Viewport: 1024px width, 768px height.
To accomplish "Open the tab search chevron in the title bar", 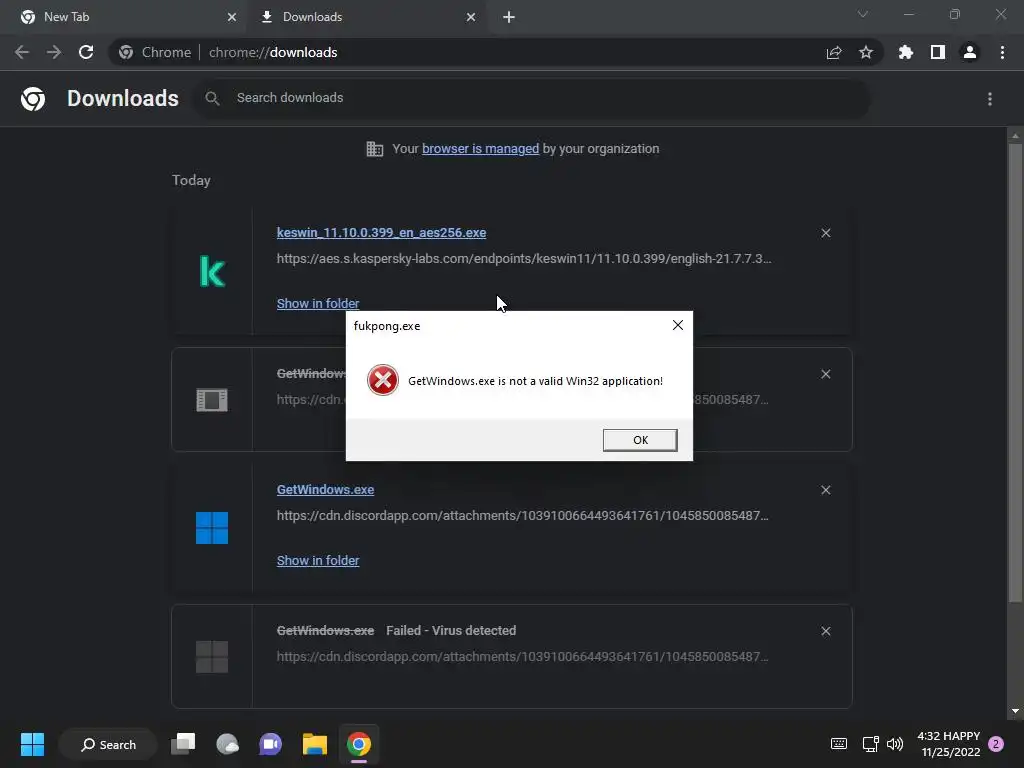I will pos(863,14).
